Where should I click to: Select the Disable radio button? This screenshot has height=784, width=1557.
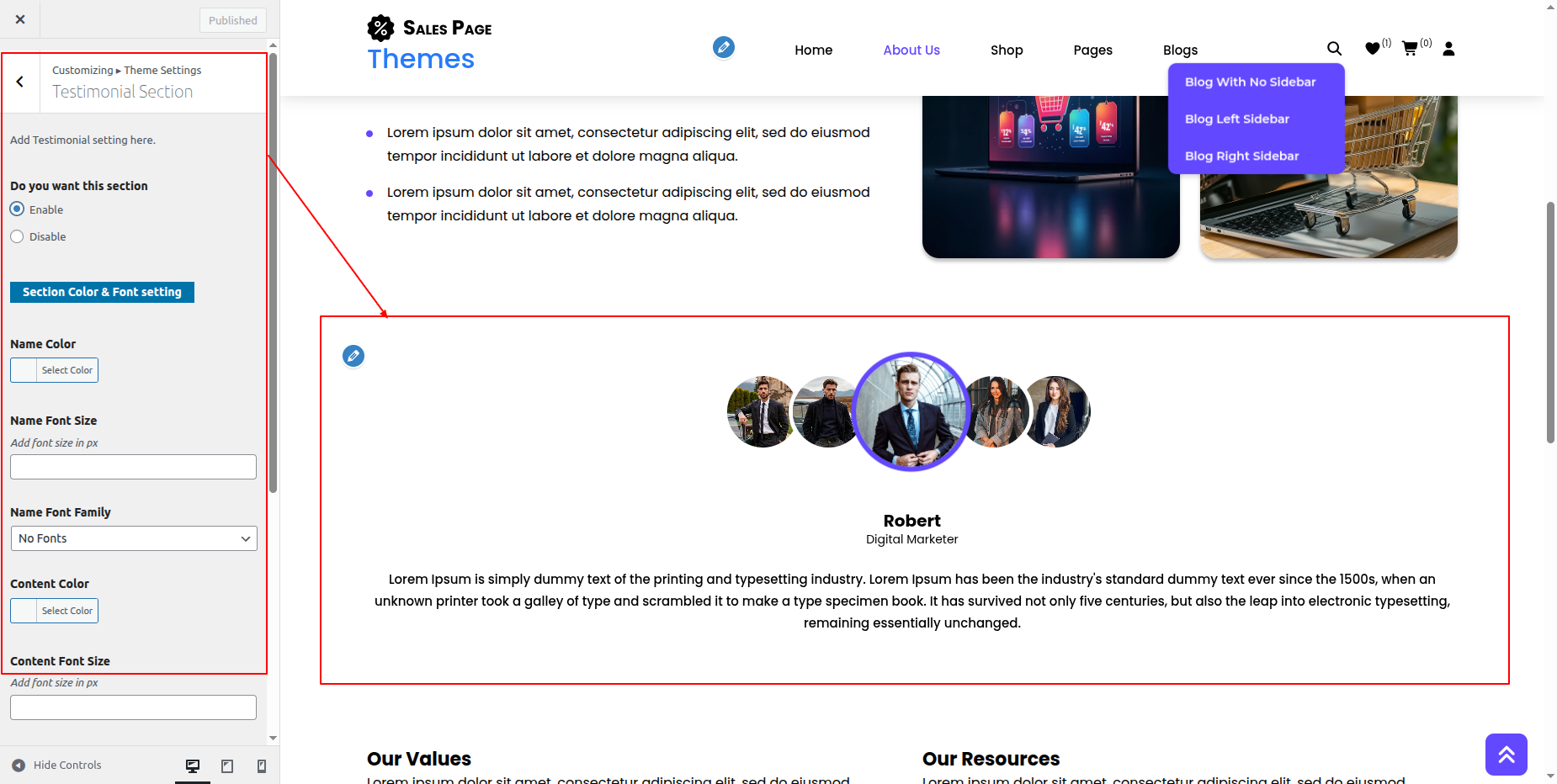[x=17, y=236]
